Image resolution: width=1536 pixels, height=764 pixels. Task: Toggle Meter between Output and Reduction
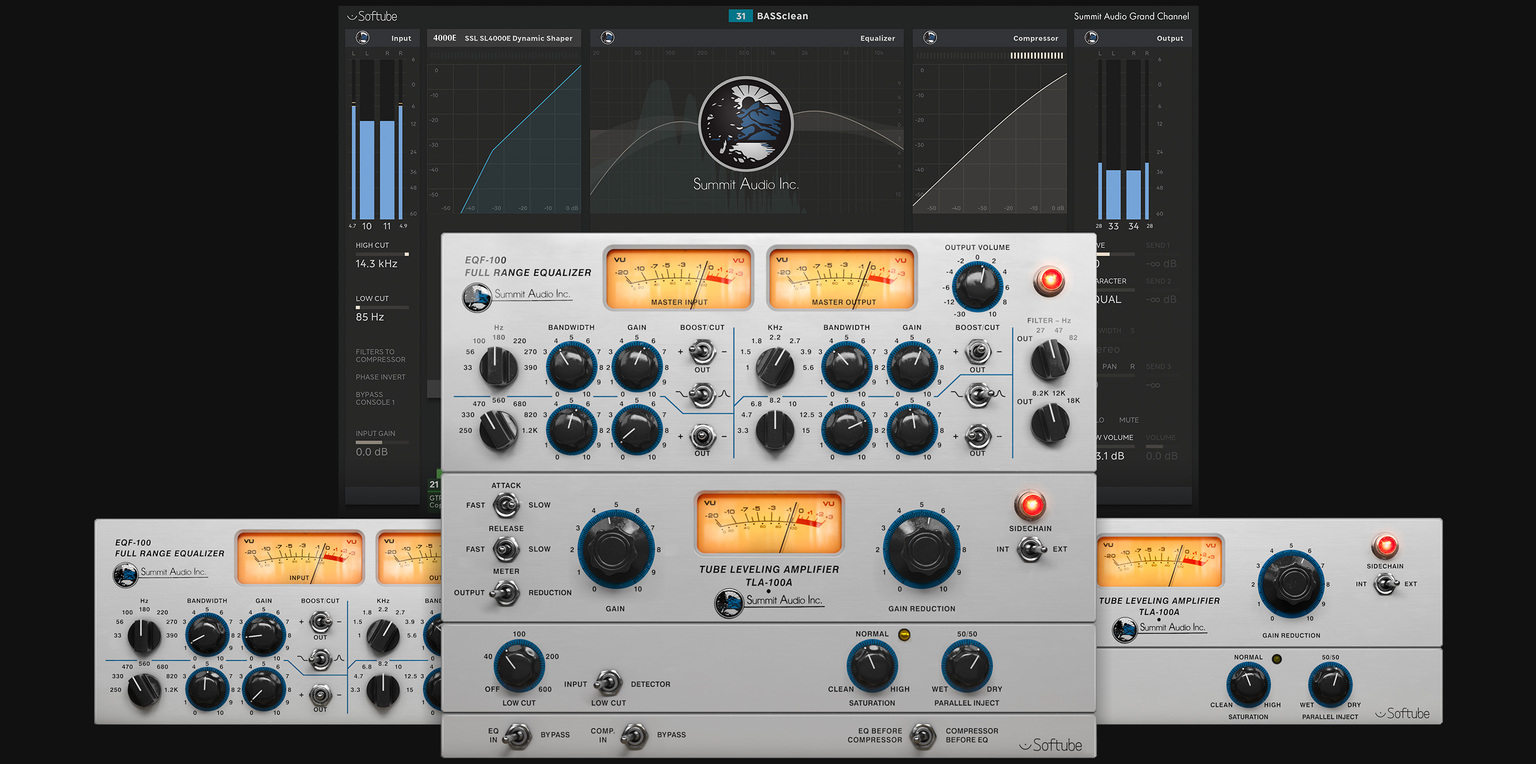pyautogui.click(x=507, y=592)
